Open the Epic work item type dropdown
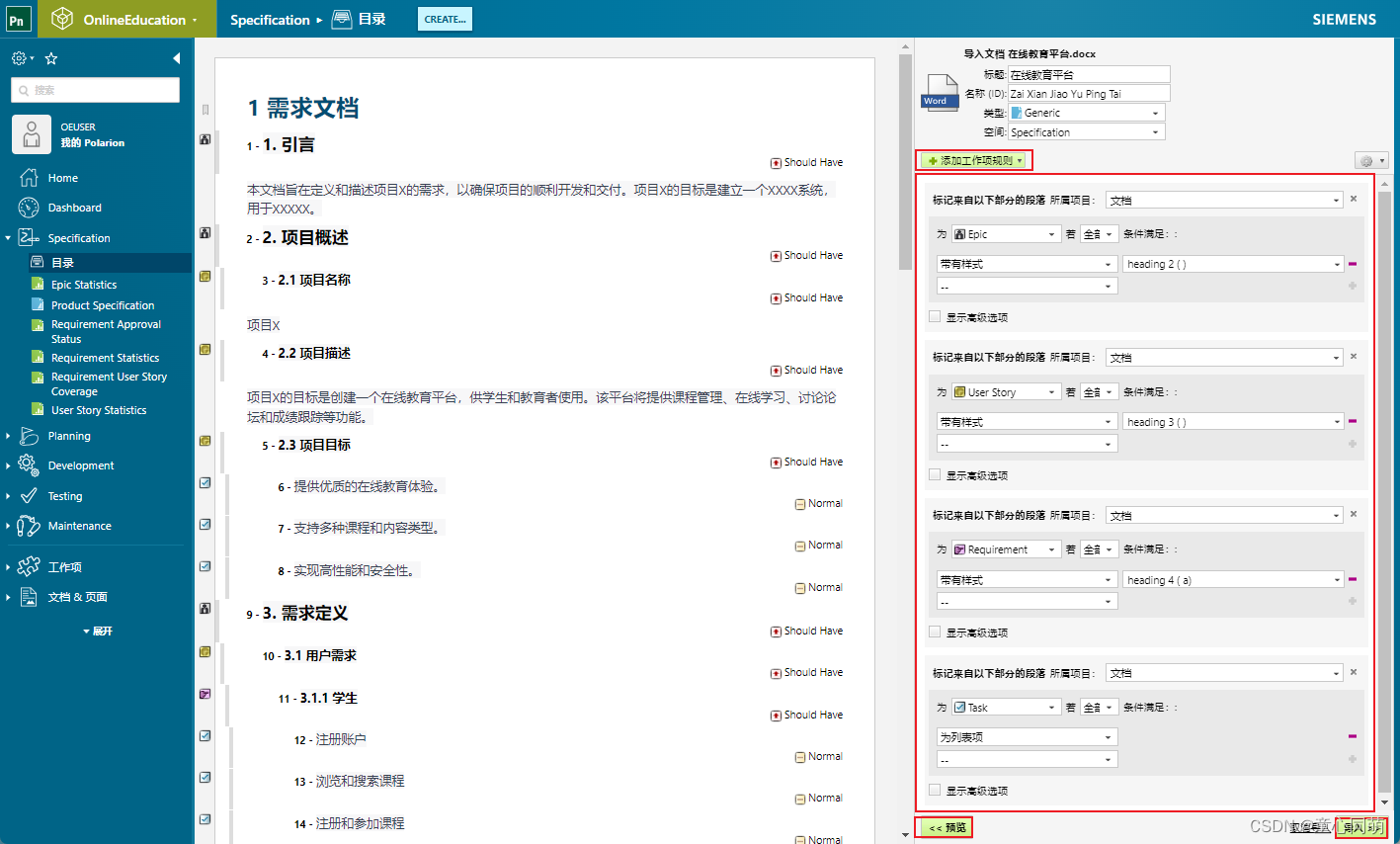The height and width of the screenshot is (844, 1400). pyautogui.click(x=1005, y=233)
